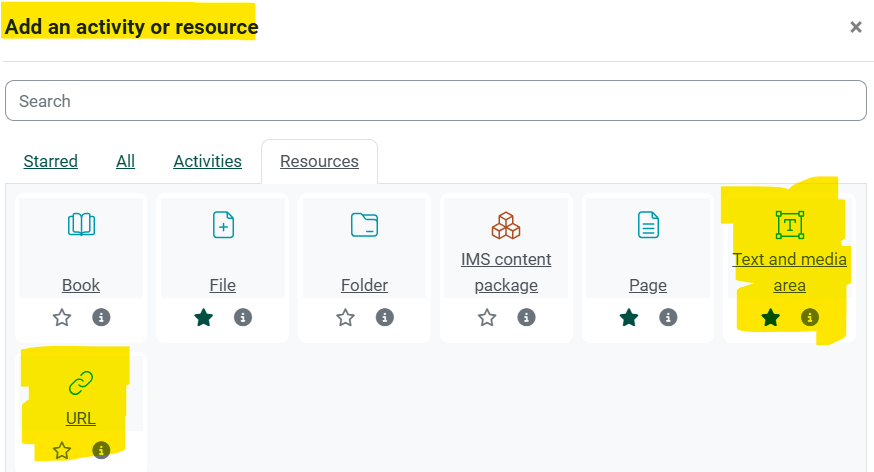Image resolution: width=874 pixels, height=472 pixels.
Task: Select the Resources tab
Action: click(319, 161)
